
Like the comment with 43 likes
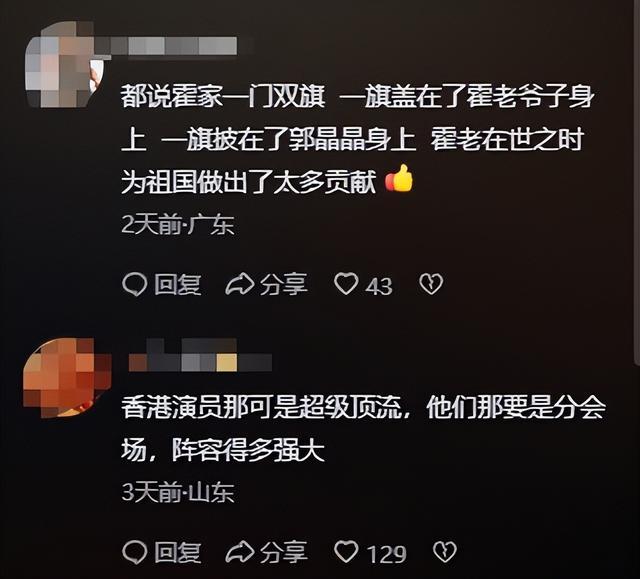(346, 284)
